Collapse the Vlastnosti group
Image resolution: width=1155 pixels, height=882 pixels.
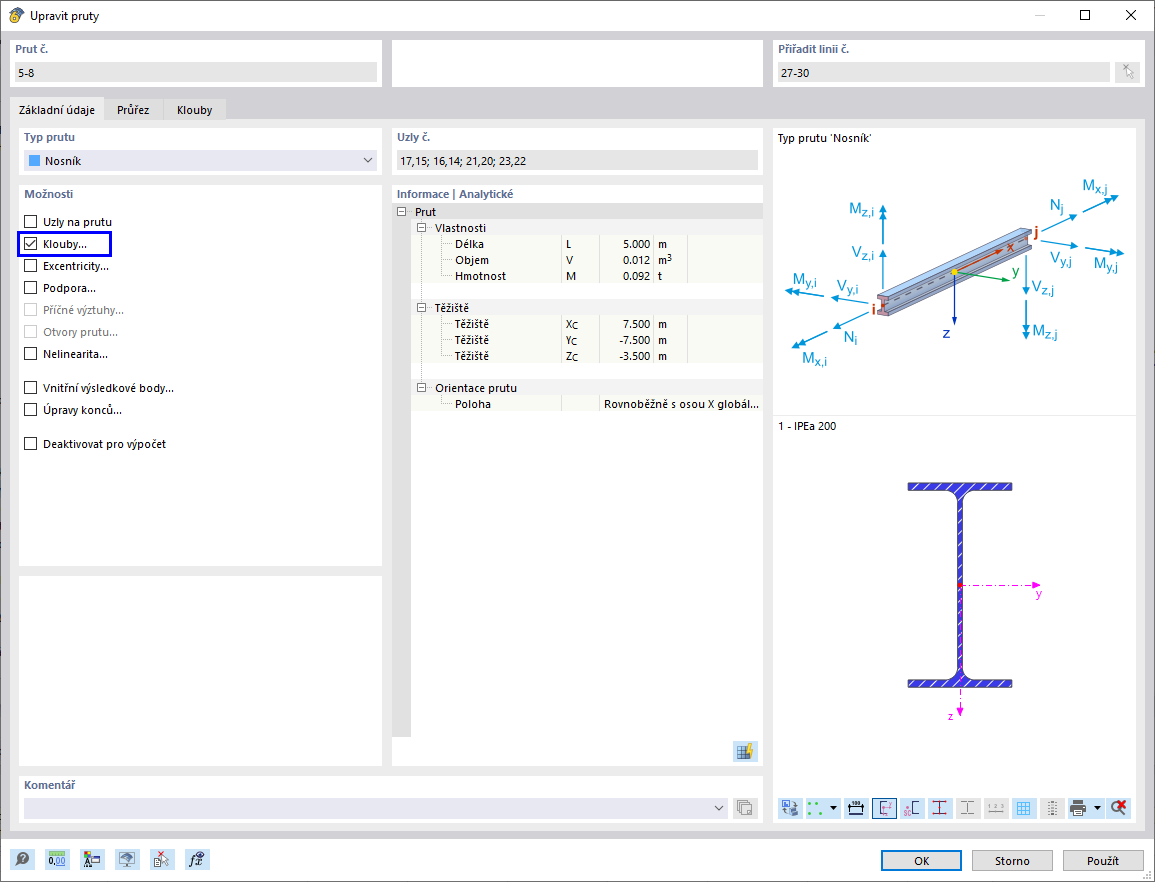coord(421,228)
